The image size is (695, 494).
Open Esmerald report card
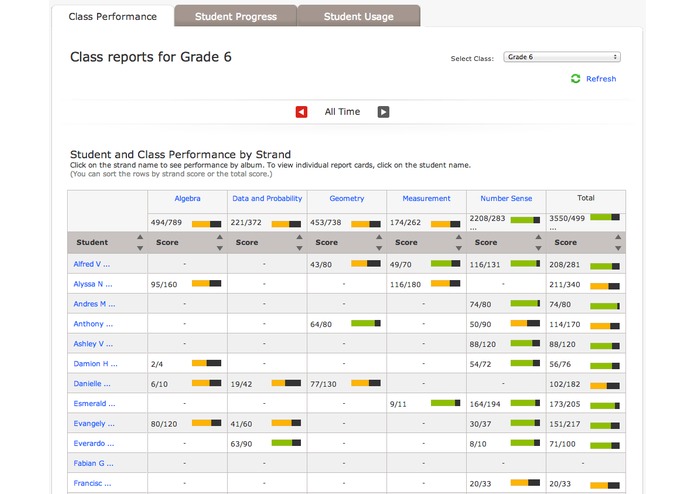click(x=94, y=404)
